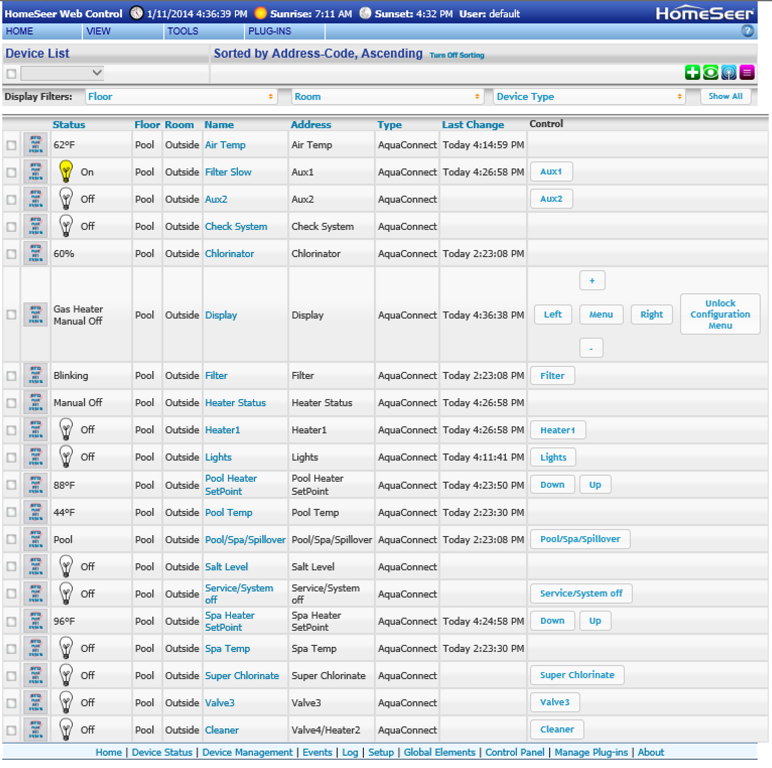Screen dimensions: 772x768
Task: Click the device icon in the Air Temp row
Action: 35,145
